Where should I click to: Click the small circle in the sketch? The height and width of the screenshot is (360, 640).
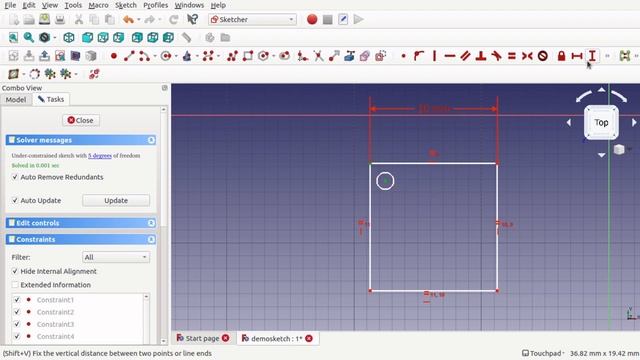click(385, 181)
